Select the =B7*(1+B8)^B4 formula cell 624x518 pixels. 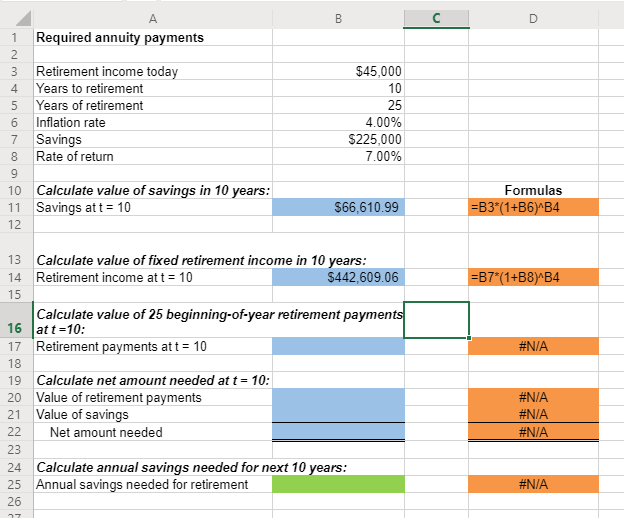click(x=533, y=277)
